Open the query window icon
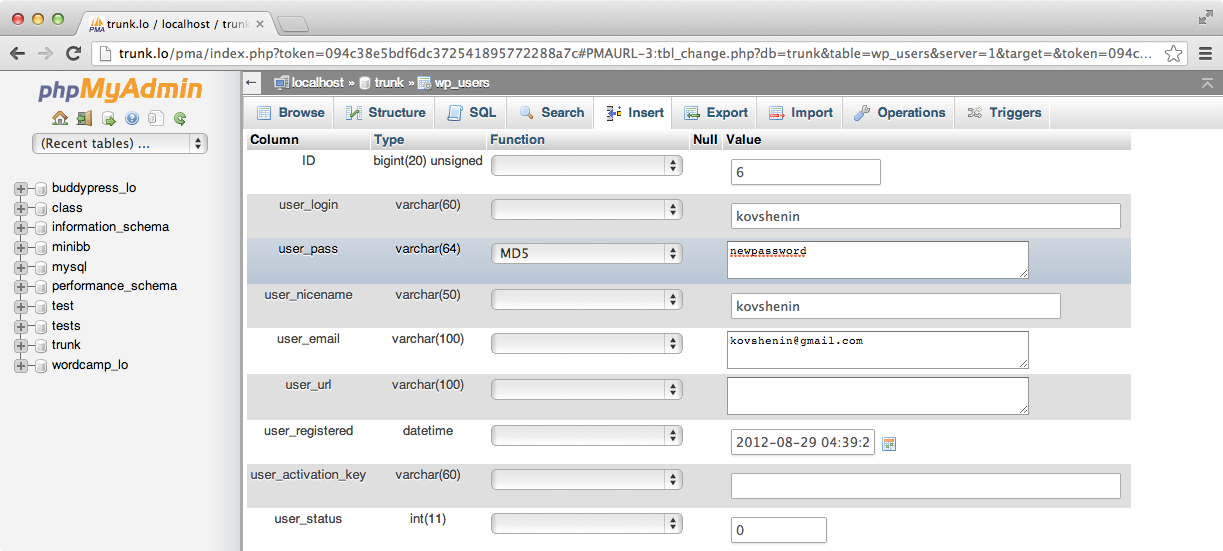The image size is (1223, 551). (108, 118)
